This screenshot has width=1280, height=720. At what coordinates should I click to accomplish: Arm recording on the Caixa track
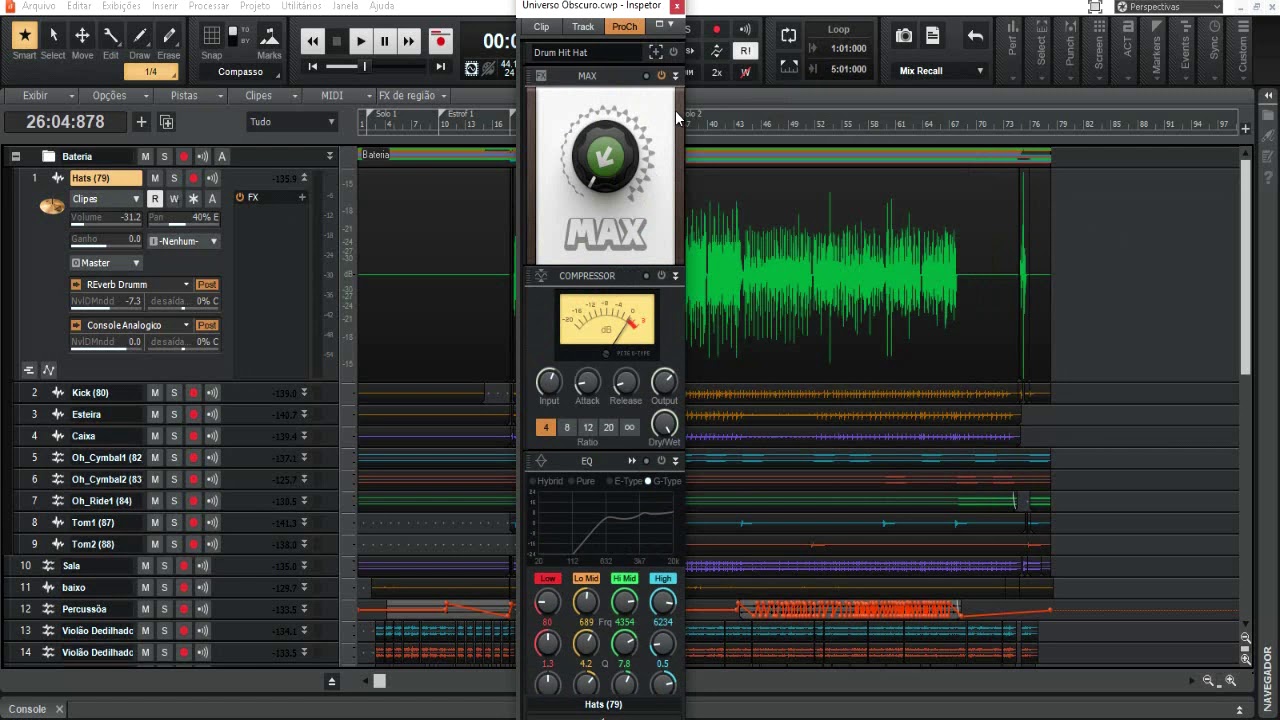(x=193, y=436)
